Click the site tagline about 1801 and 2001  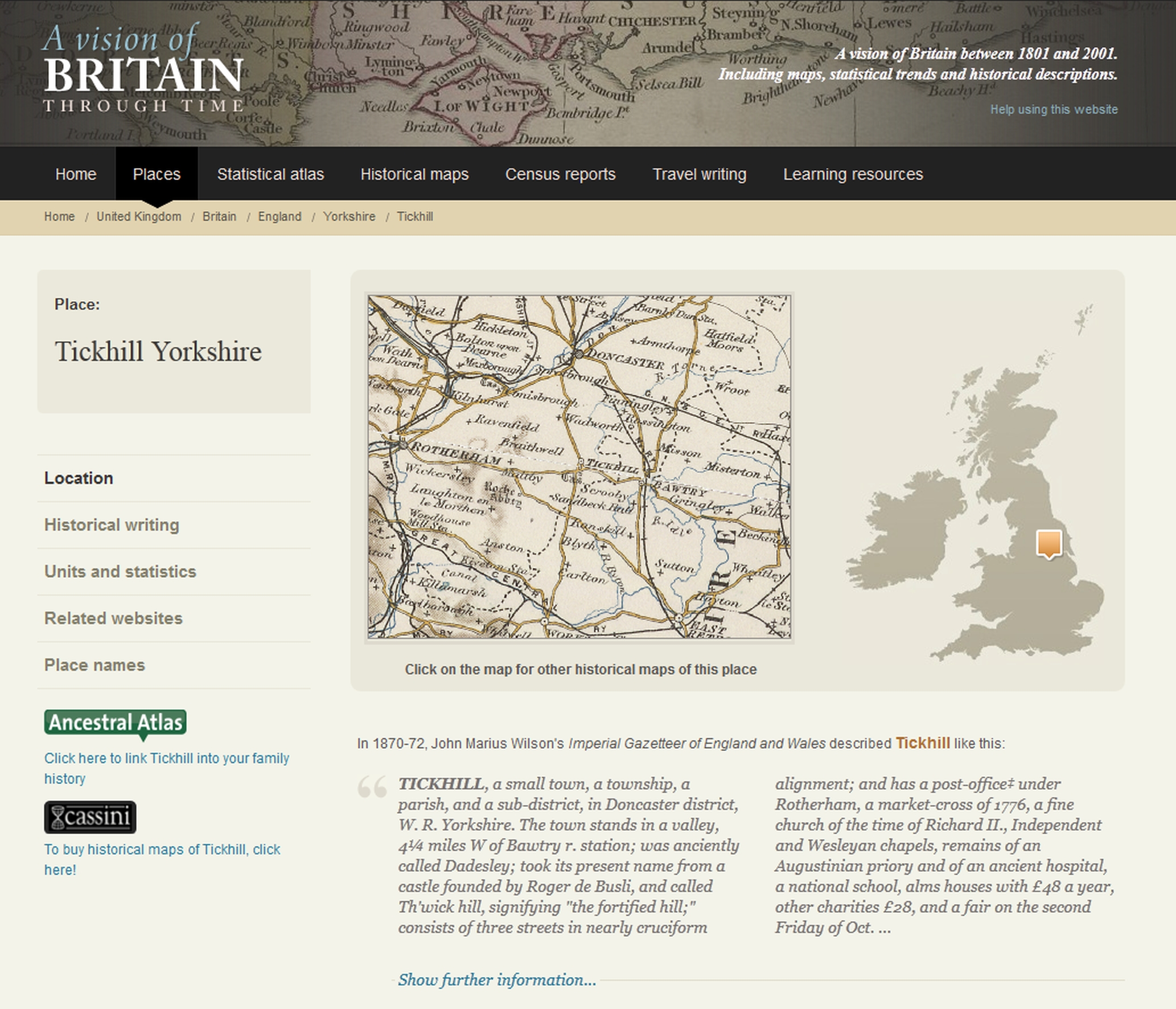pyautogui.click(x=918, y=64)
